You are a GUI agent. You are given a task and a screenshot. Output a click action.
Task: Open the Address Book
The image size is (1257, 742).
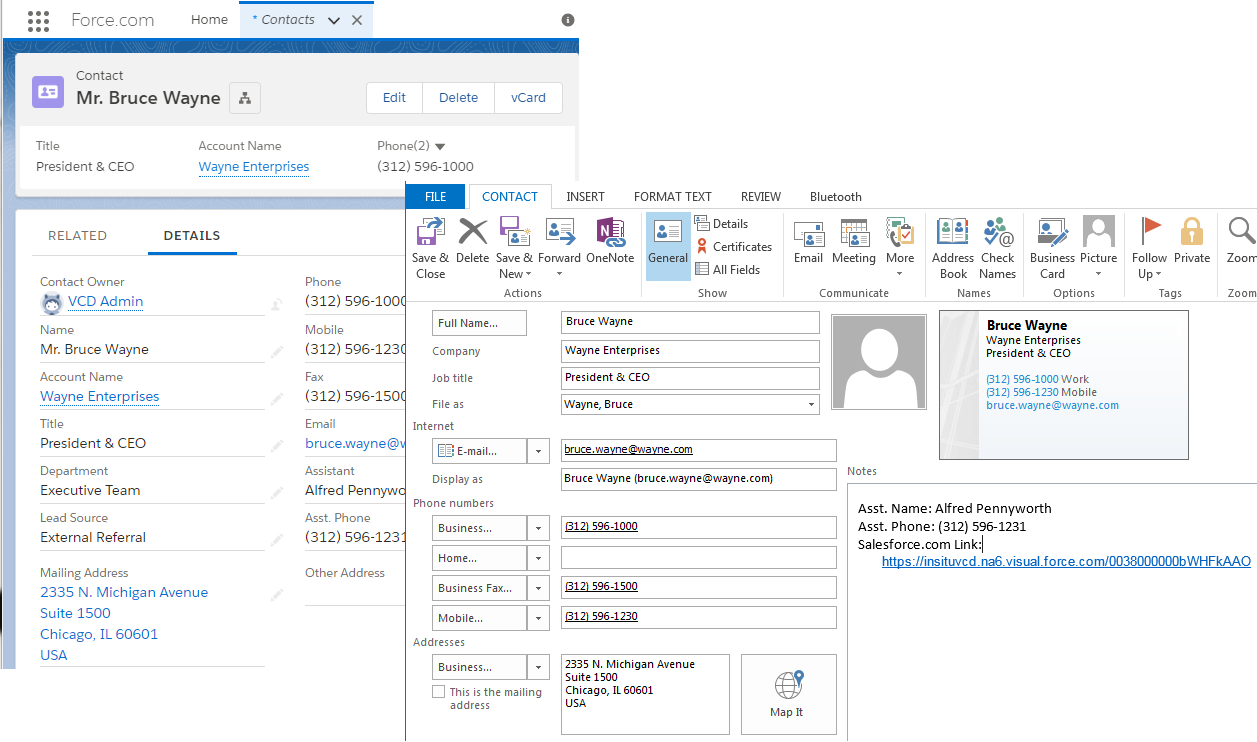951,245
